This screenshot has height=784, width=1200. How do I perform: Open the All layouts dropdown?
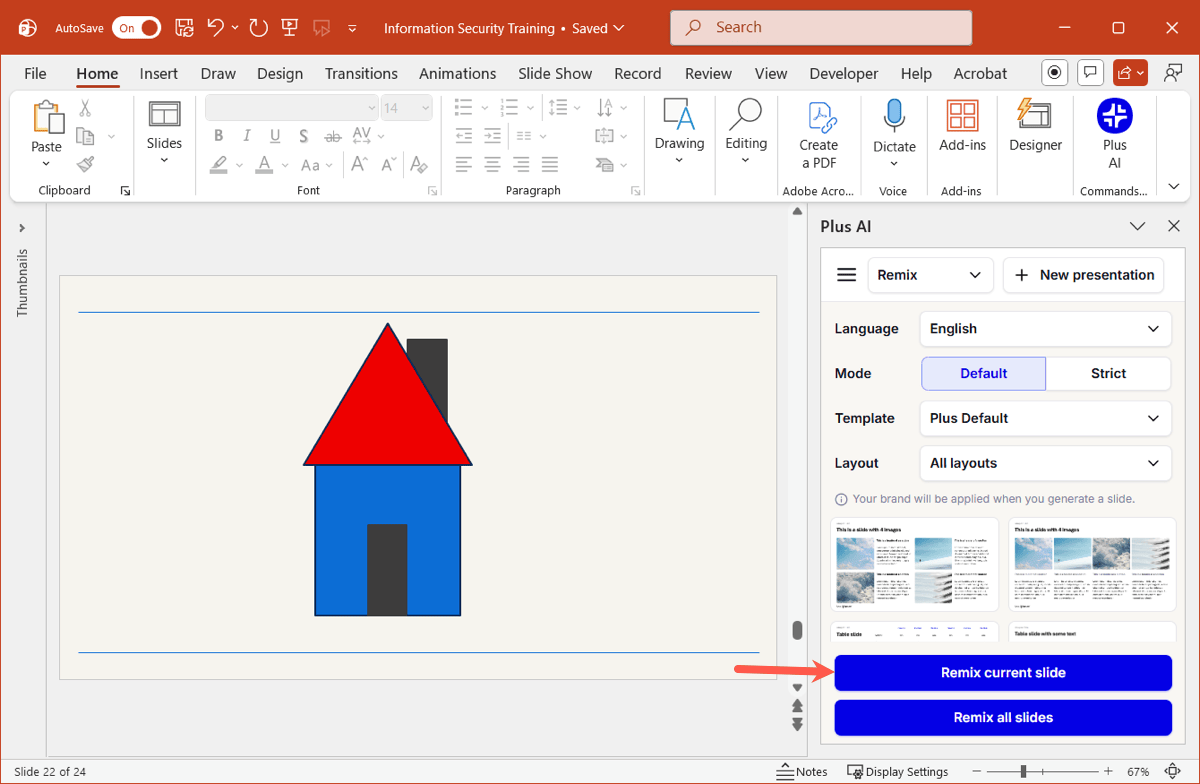coord(1045,463)
